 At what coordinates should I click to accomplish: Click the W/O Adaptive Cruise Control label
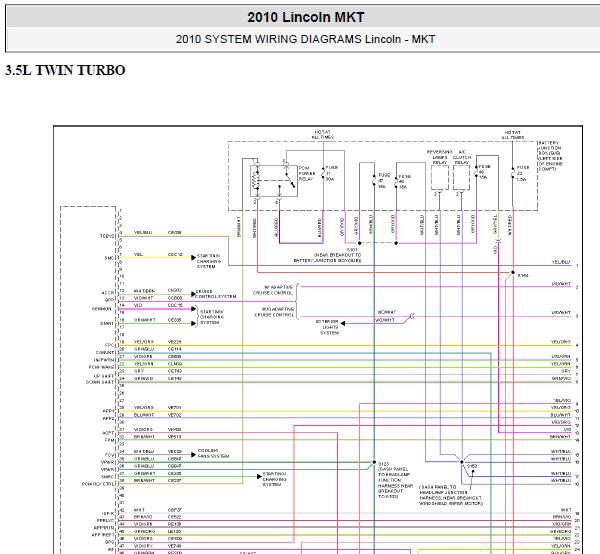[274, 312]
